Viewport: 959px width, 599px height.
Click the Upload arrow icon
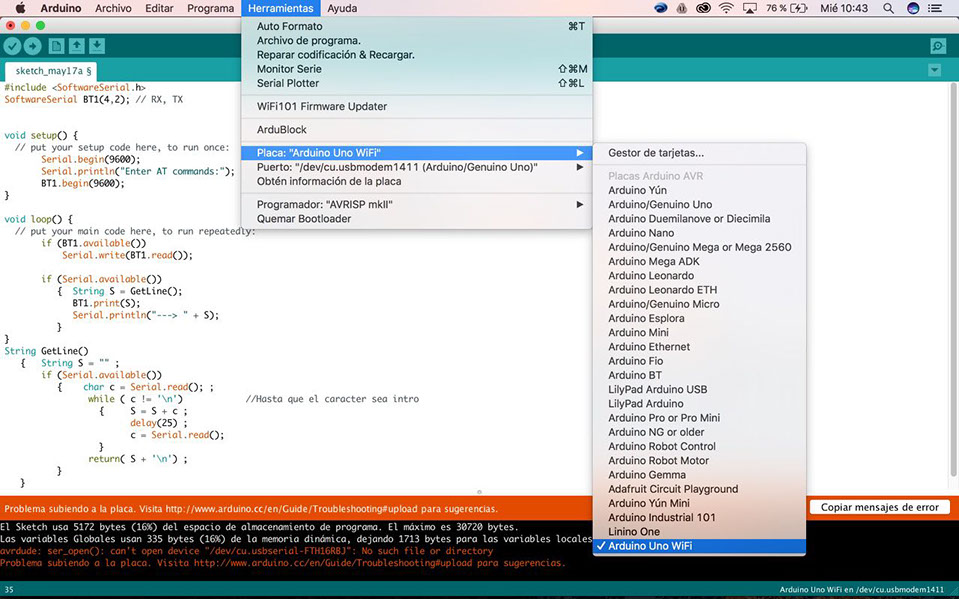point(32,46)
